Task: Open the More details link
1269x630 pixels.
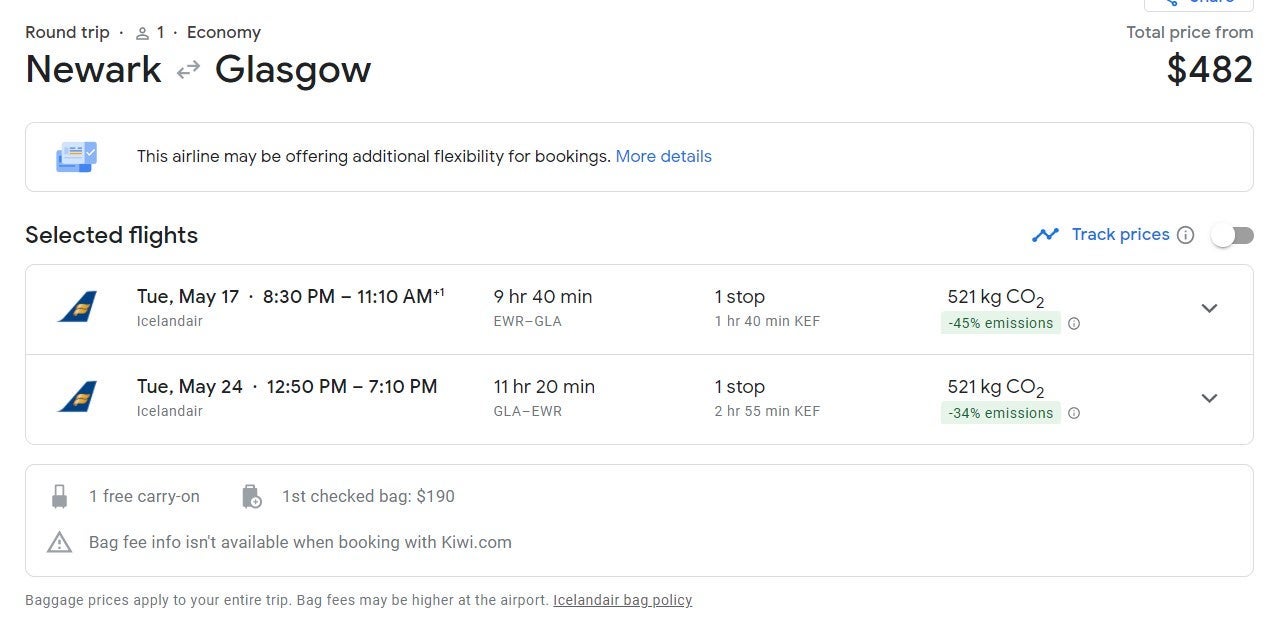Action: tap(663, 157)
